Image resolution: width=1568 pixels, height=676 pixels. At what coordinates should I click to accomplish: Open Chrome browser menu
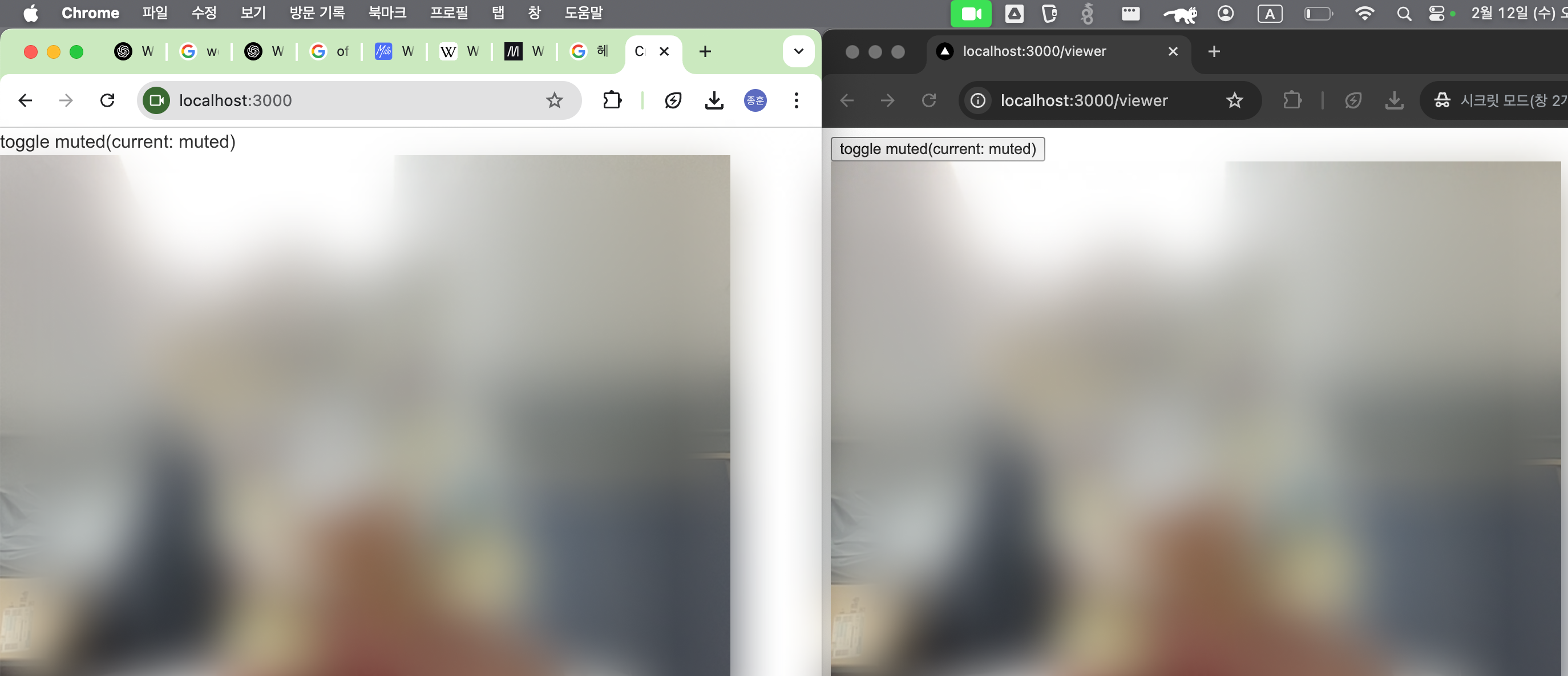(x=795, y=99)
